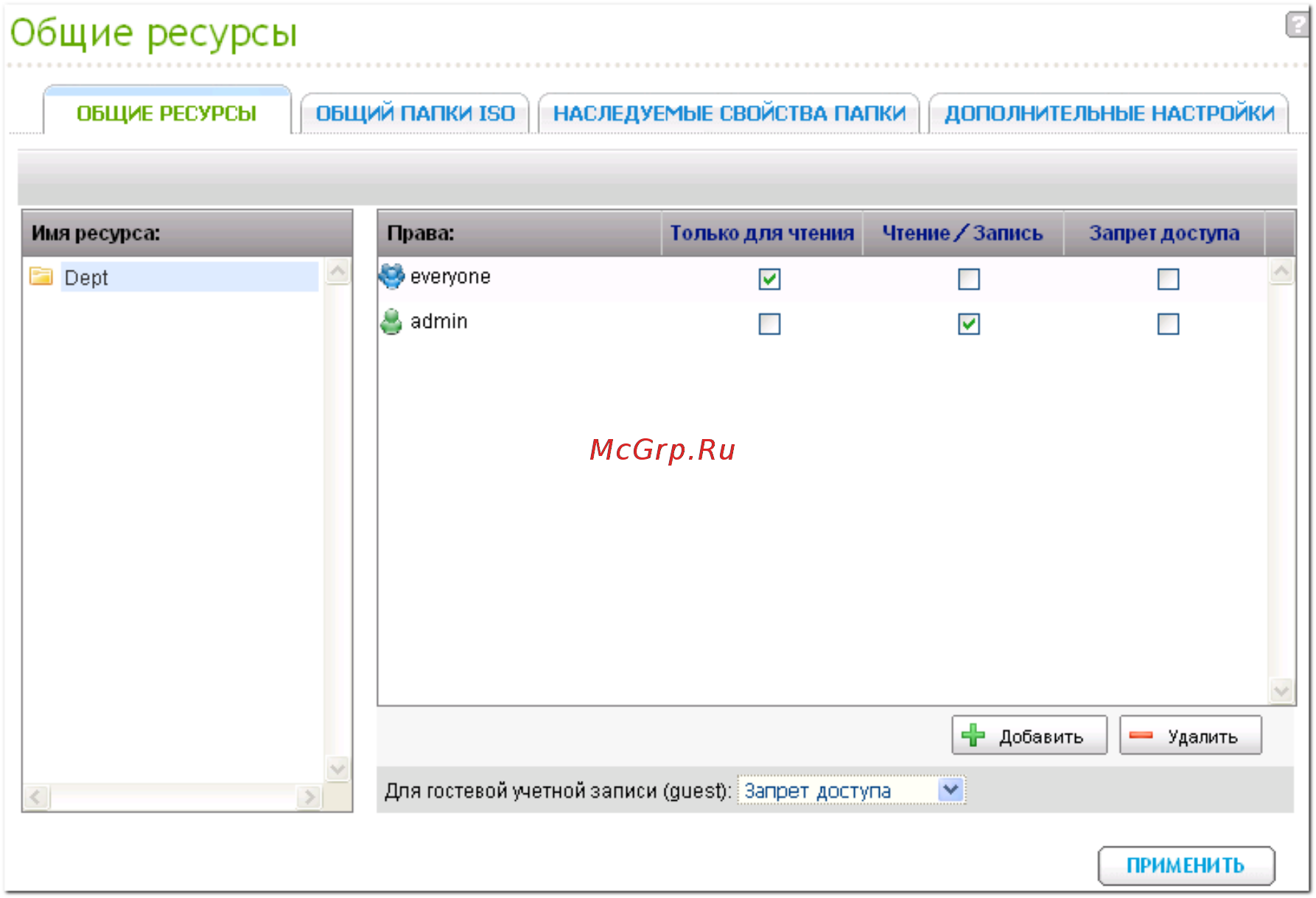
Task: Enable read-only access for everyone
Action: [x=769, y=279]
